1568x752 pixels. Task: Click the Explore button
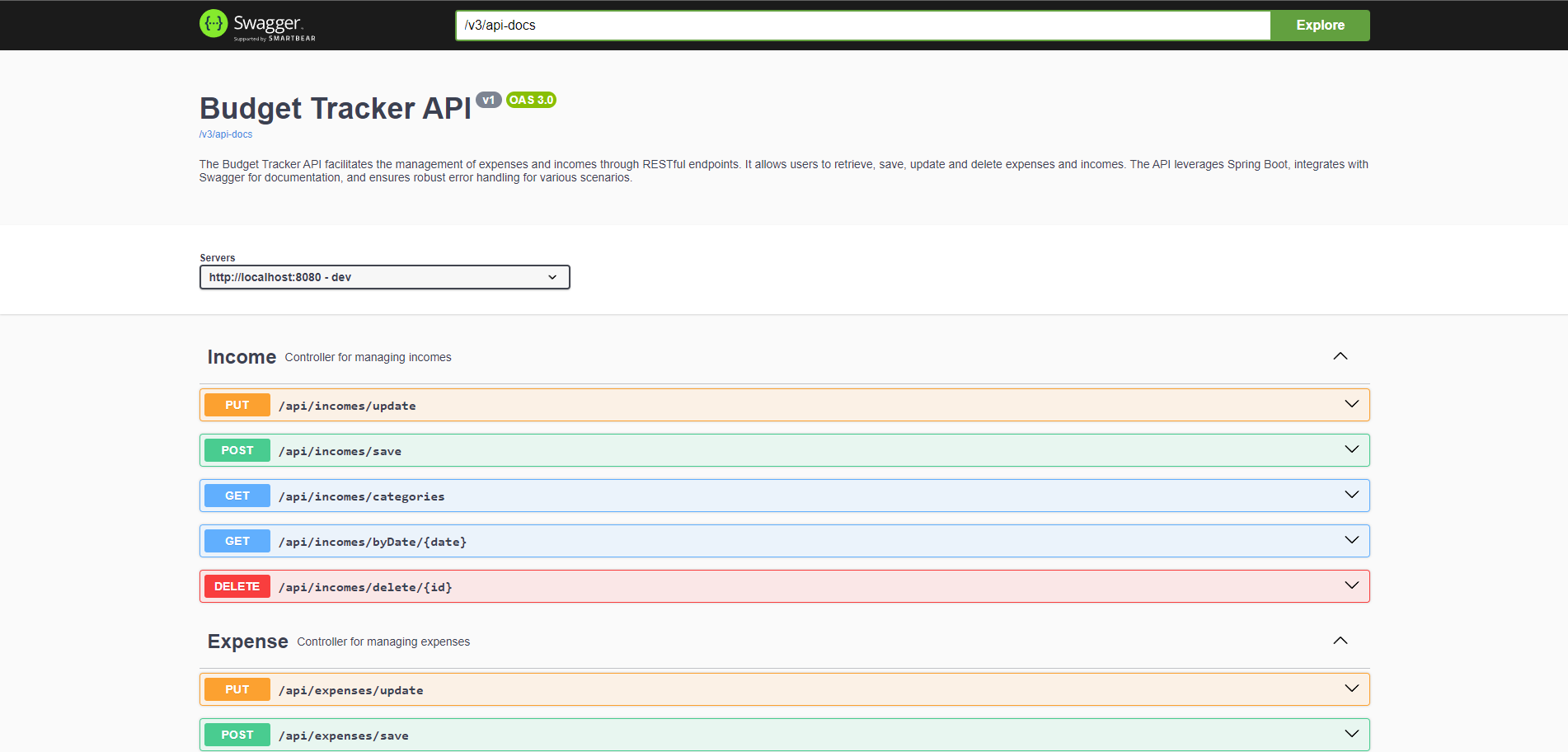coord(1320,25)
